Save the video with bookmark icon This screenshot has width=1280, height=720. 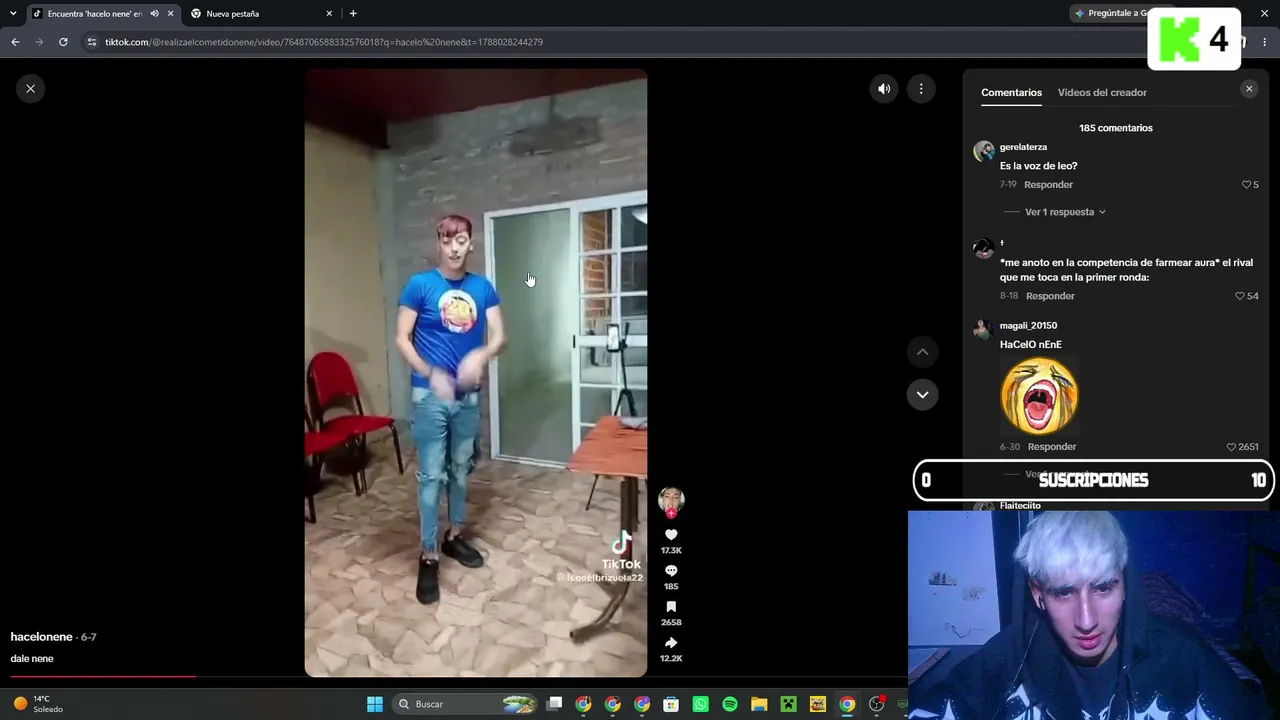(671, 607)
